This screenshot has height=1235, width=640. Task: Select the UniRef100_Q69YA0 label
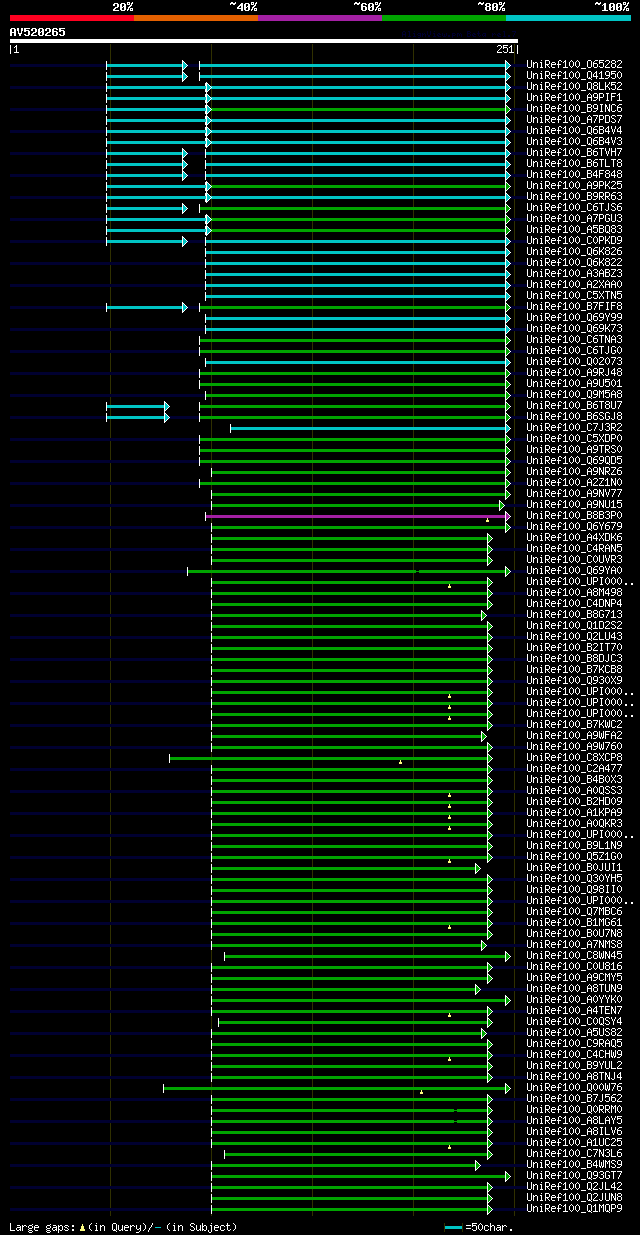(574, 570)
